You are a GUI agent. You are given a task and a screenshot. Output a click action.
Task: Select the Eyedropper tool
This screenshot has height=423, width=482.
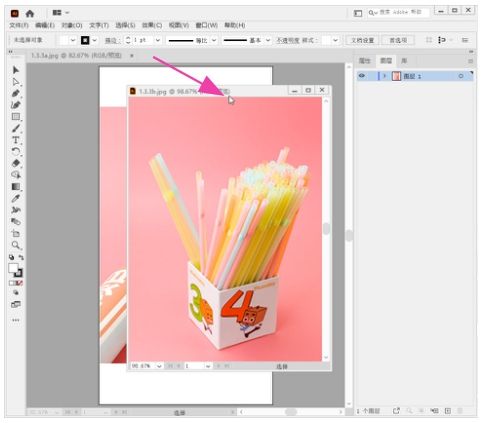(x=16, y=198)
